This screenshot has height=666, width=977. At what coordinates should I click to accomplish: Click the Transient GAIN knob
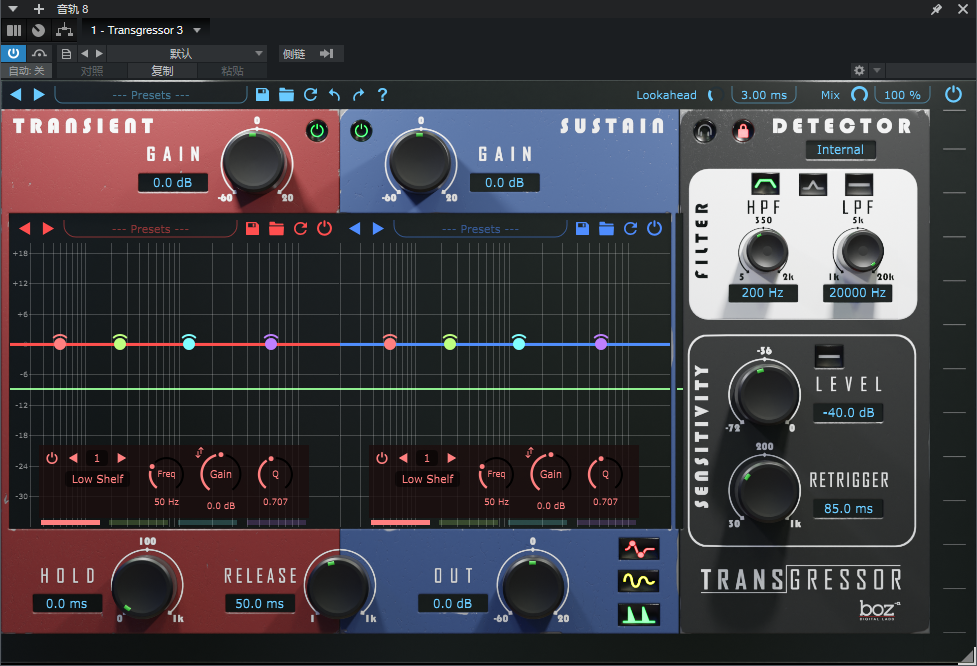(253, 161)
